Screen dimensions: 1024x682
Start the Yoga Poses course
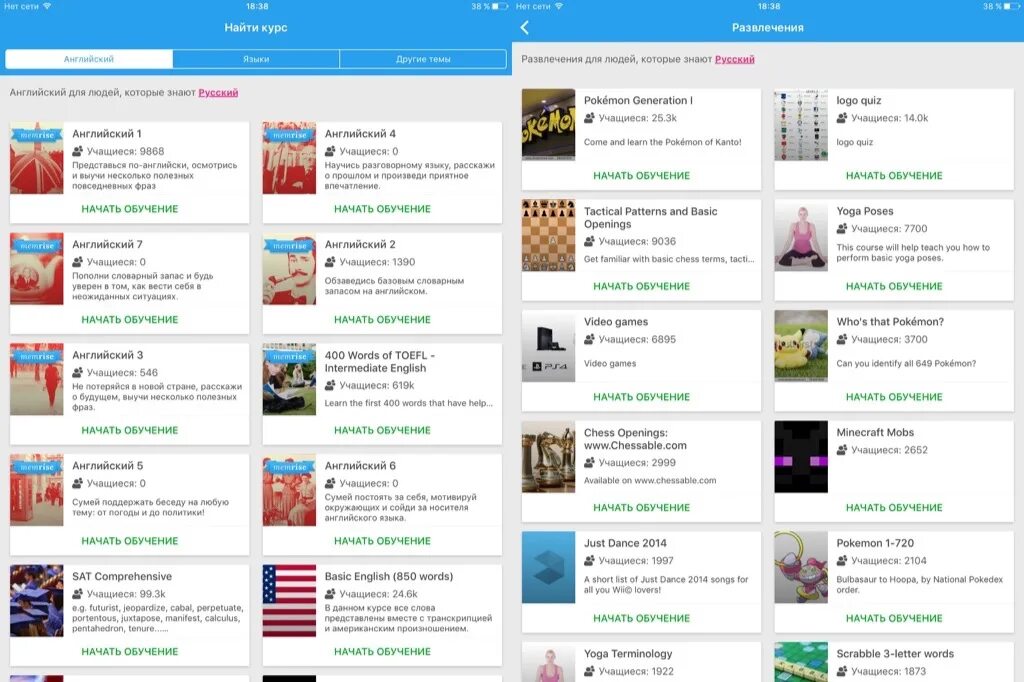894,286
